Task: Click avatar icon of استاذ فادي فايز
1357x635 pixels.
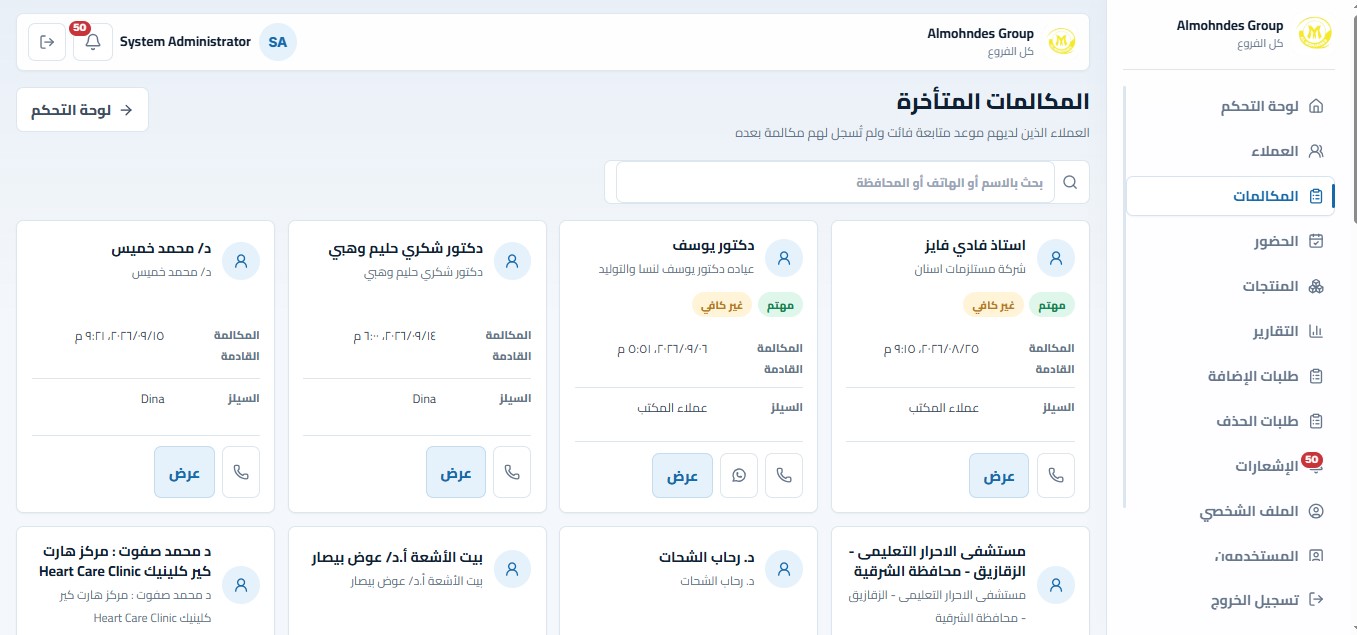Action: click(1055, 258)
